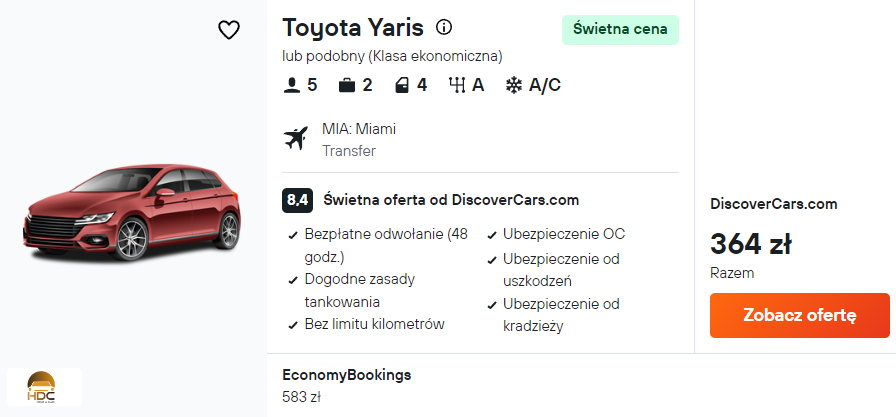
Task: Select the EconomyBookings 583 zł offer
Action: coord(347,385)
